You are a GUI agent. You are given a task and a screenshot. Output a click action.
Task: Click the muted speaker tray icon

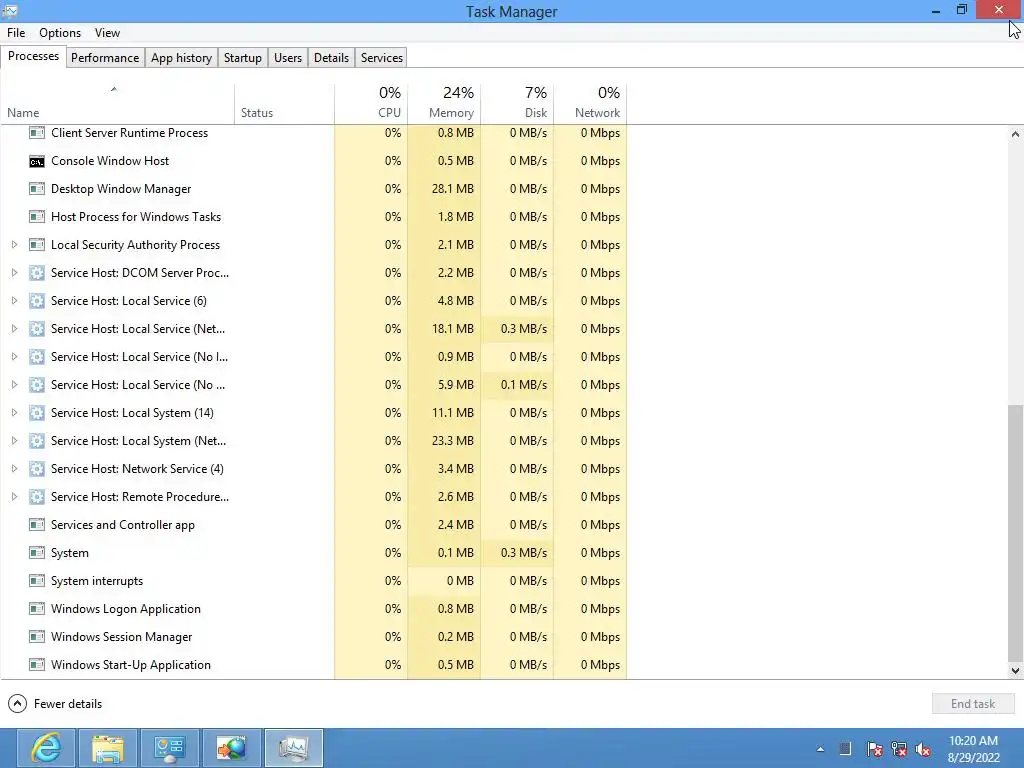point(923,749)
